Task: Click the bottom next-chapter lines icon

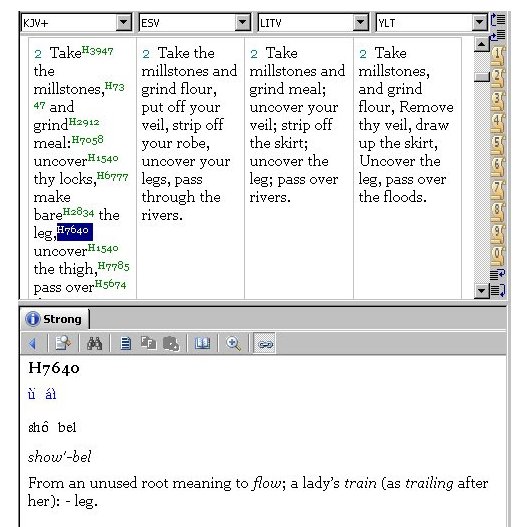Action: tap(498, 290)
